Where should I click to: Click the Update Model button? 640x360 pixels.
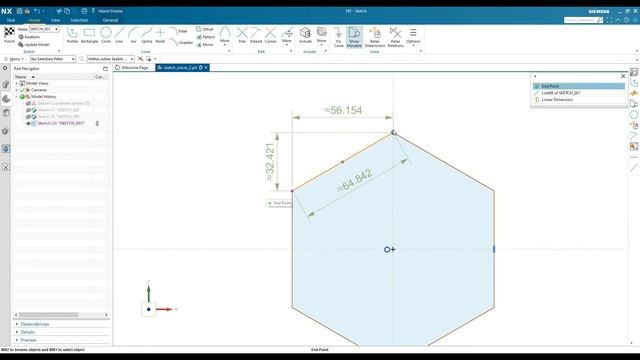34,44
